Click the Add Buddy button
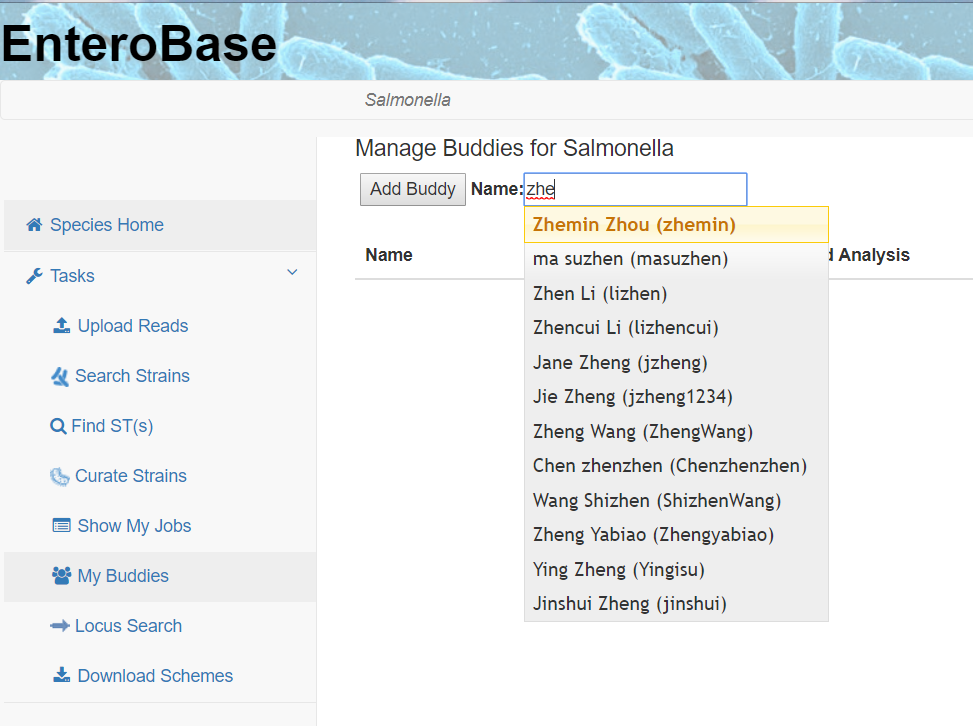The image size is (973, 726). pyautogui.click(x=413, y=189)
